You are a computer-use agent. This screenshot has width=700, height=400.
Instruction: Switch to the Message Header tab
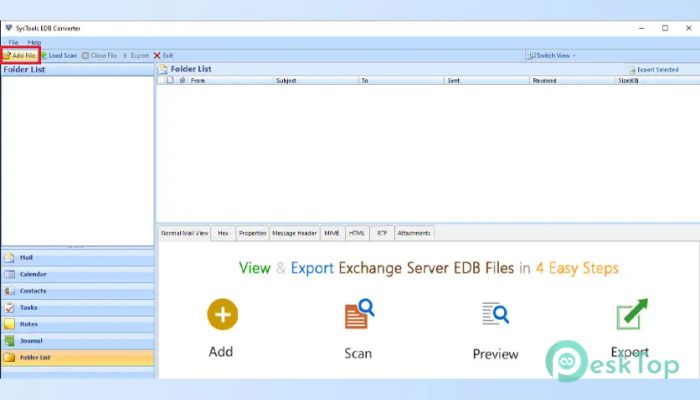click(295, 233)
